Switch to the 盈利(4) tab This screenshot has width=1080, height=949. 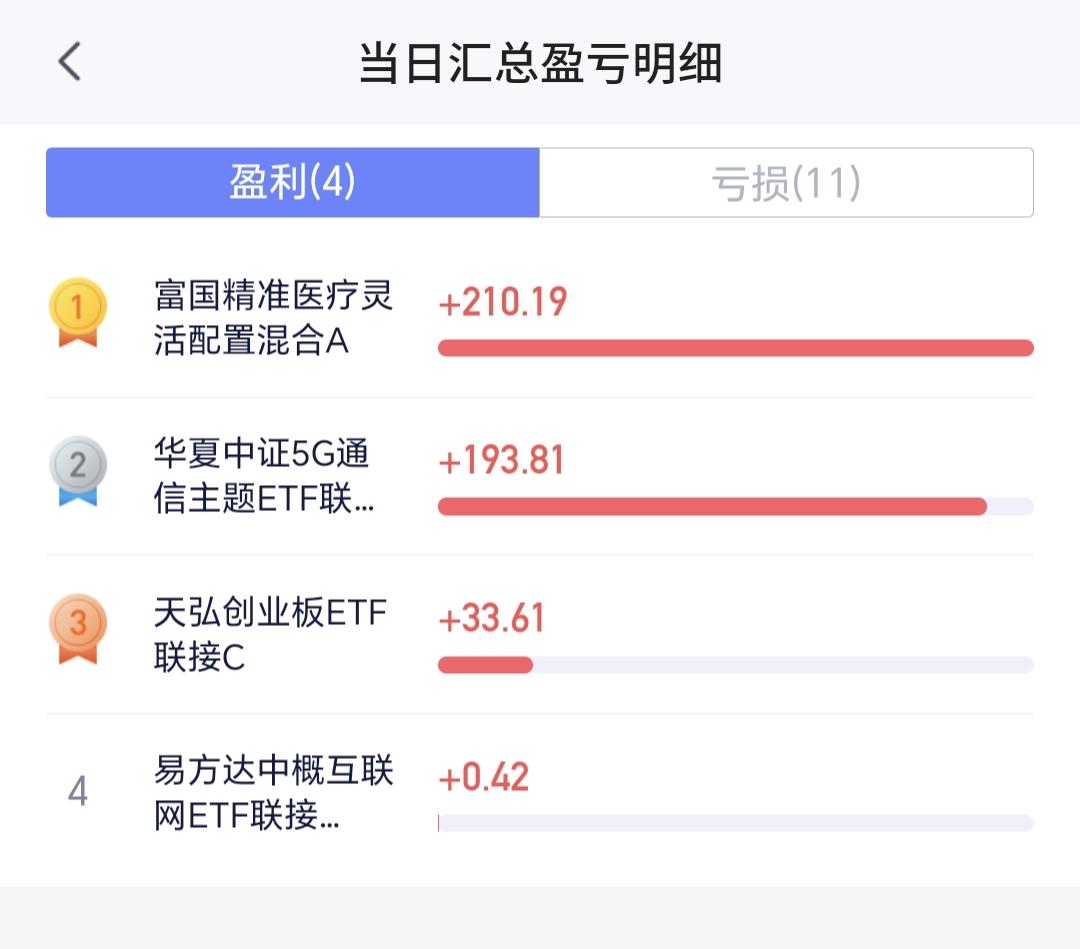292,183
